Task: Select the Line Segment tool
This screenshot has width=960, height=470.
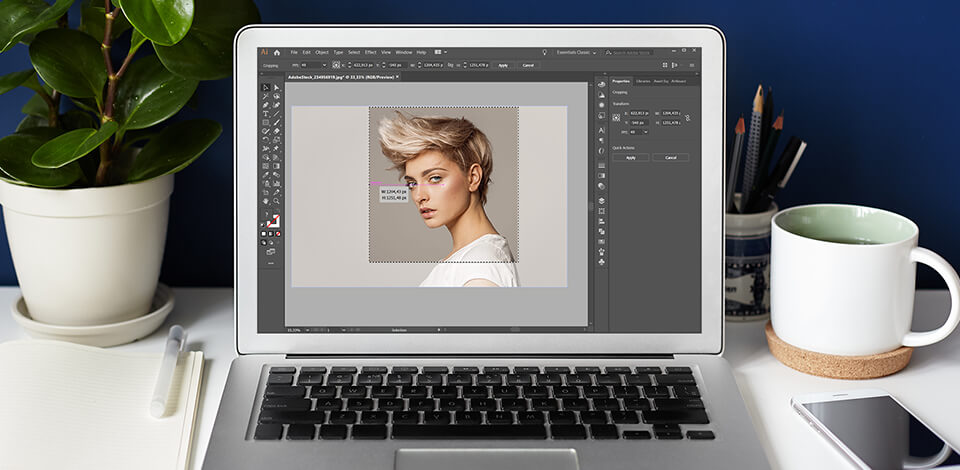Action: tap(276, 113)
